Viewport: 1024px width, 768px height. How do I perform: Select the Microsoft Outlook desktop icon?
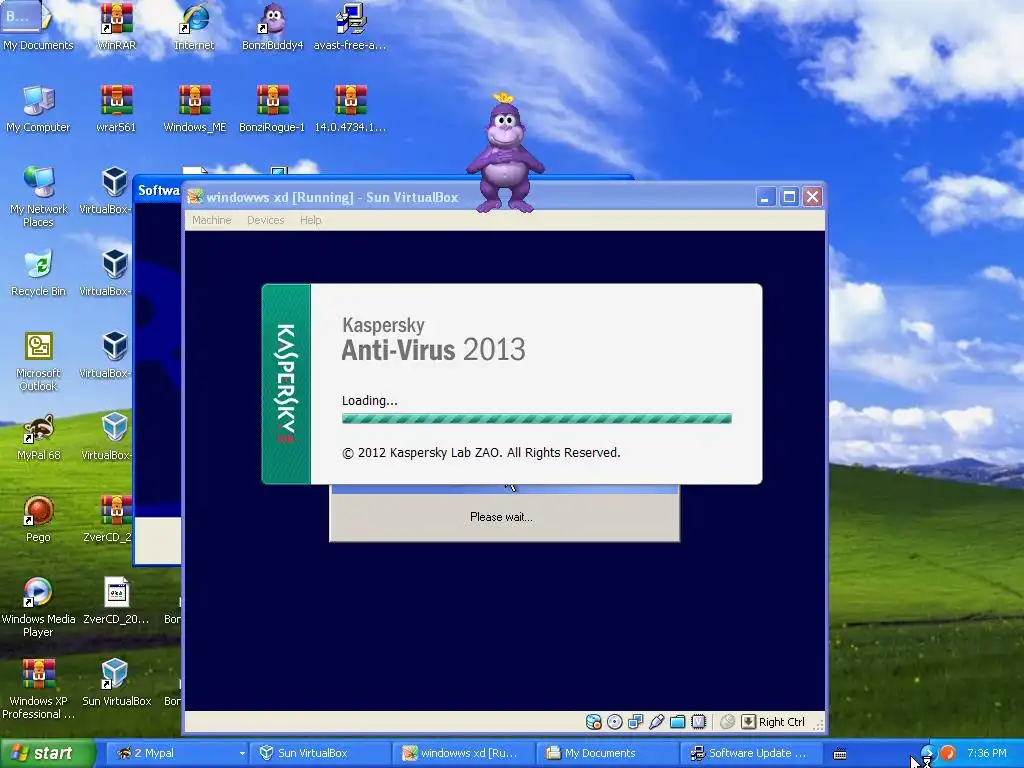pyautogui.click(x=39, y=361)
